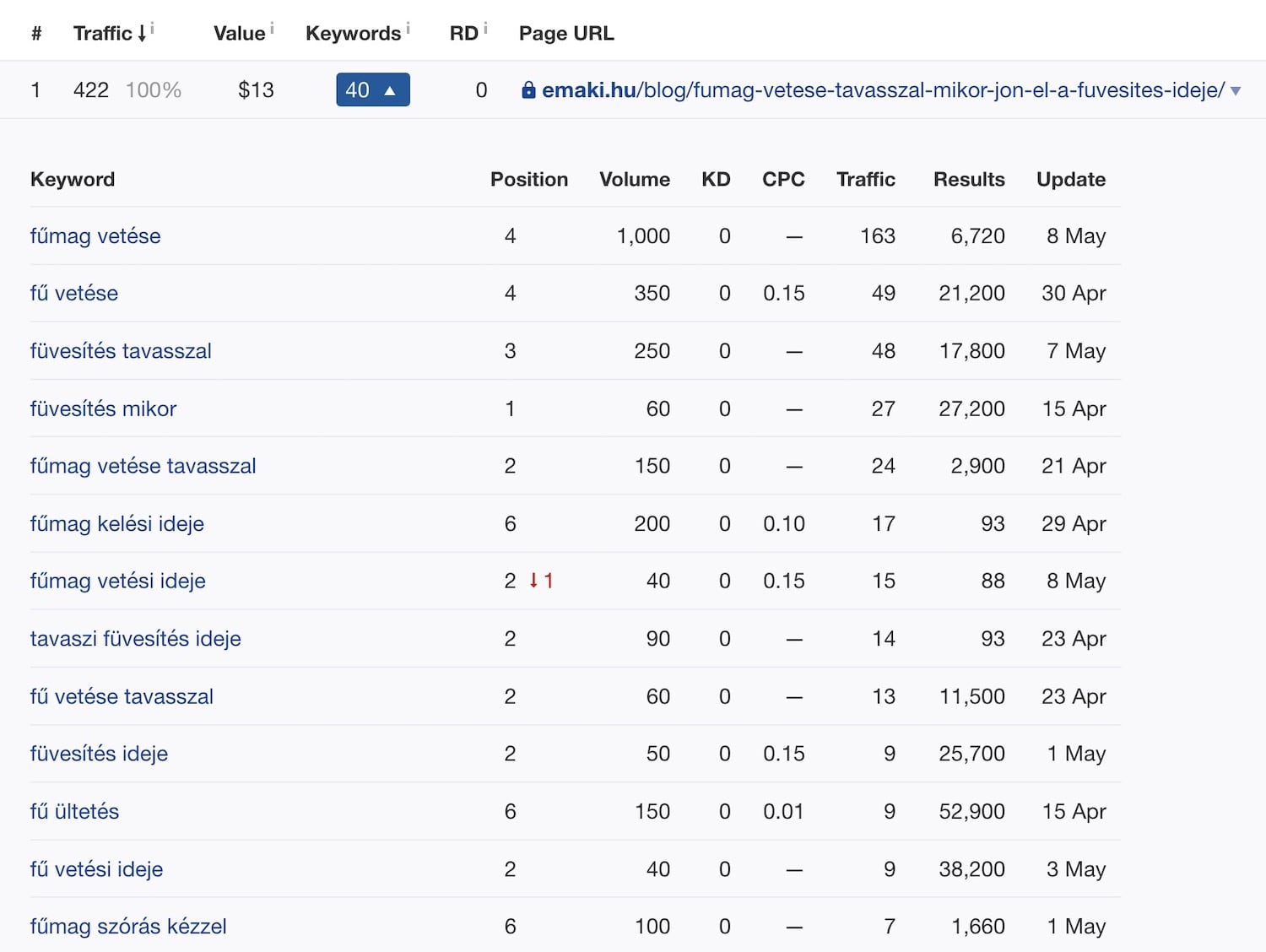Click the Keywords column header

[x=353, y=34]
